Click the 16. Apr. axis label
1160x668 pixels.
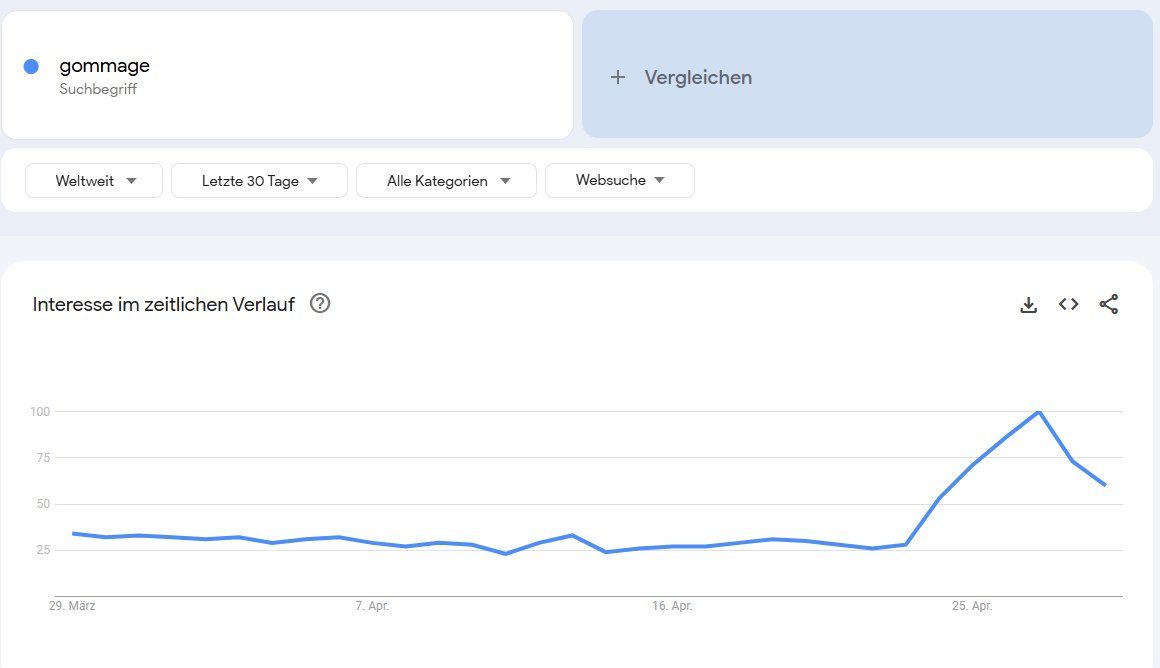click(x=672, y=606)
